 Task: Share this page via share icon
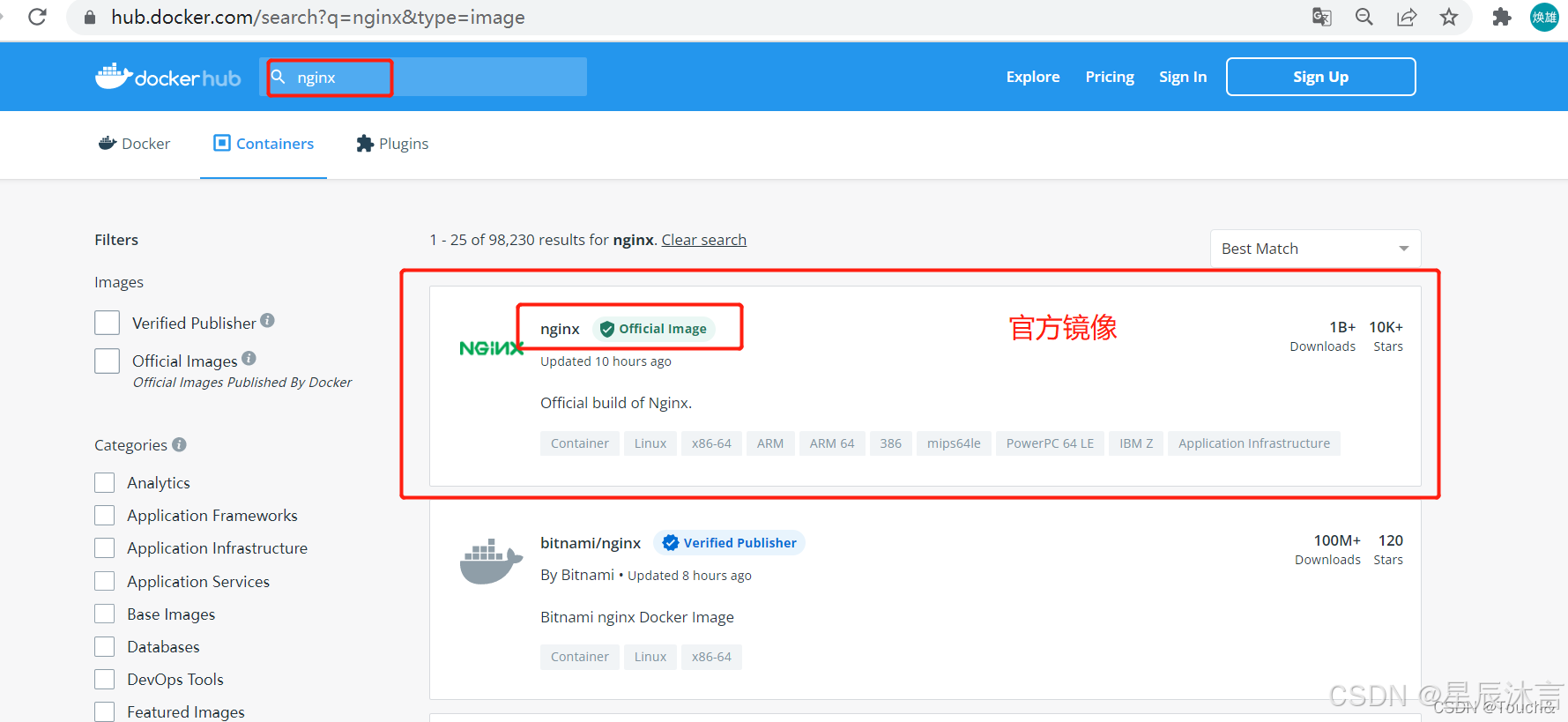coord(1407,17)
